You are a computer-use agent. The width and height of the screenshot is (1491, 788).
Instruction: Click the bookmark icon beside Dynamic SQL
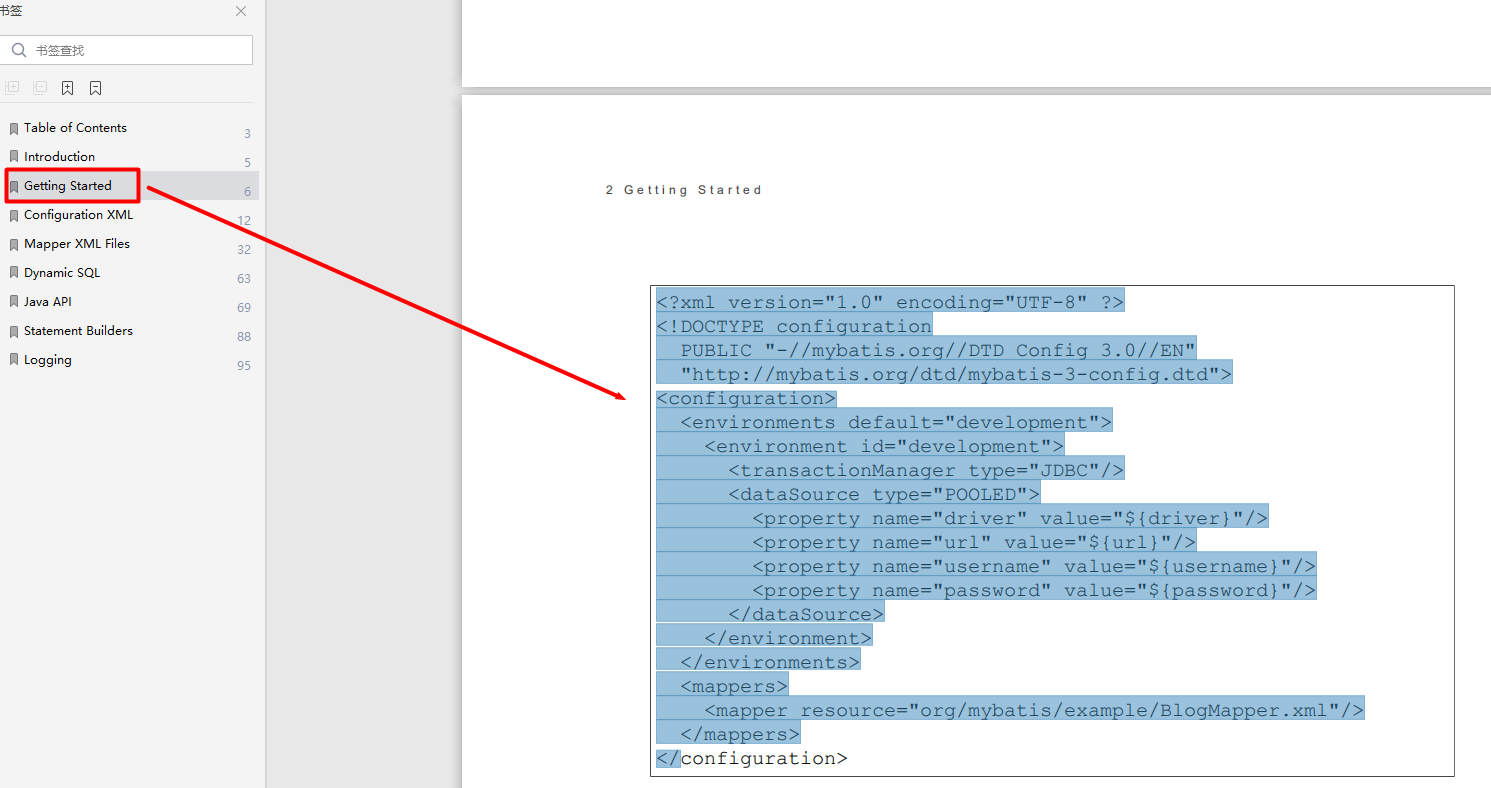point(14,274)
